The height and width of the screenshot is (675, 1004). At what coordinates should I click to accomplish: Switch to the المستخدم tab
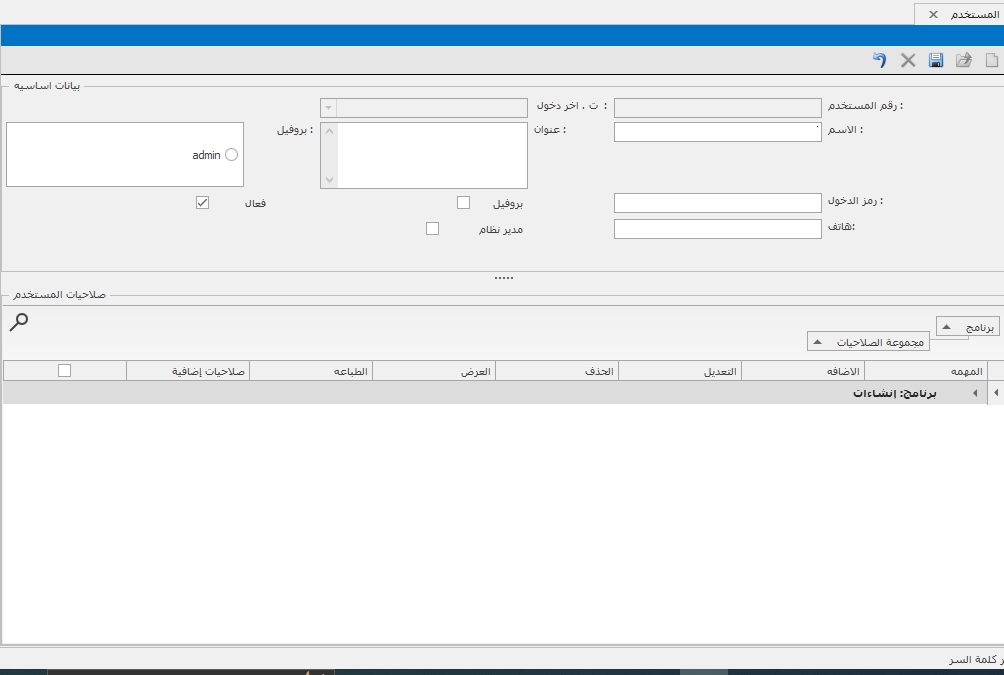[974, 15]
